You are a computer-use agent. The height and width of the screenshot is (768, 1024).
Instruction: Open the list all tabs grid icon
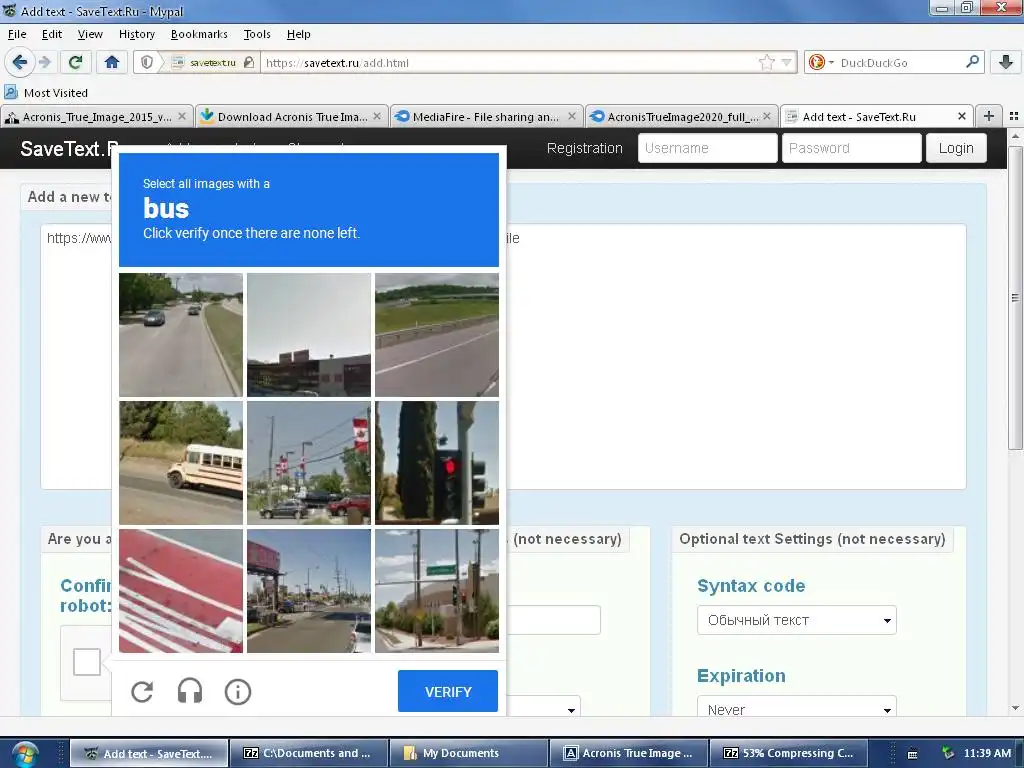(1014, 116)
